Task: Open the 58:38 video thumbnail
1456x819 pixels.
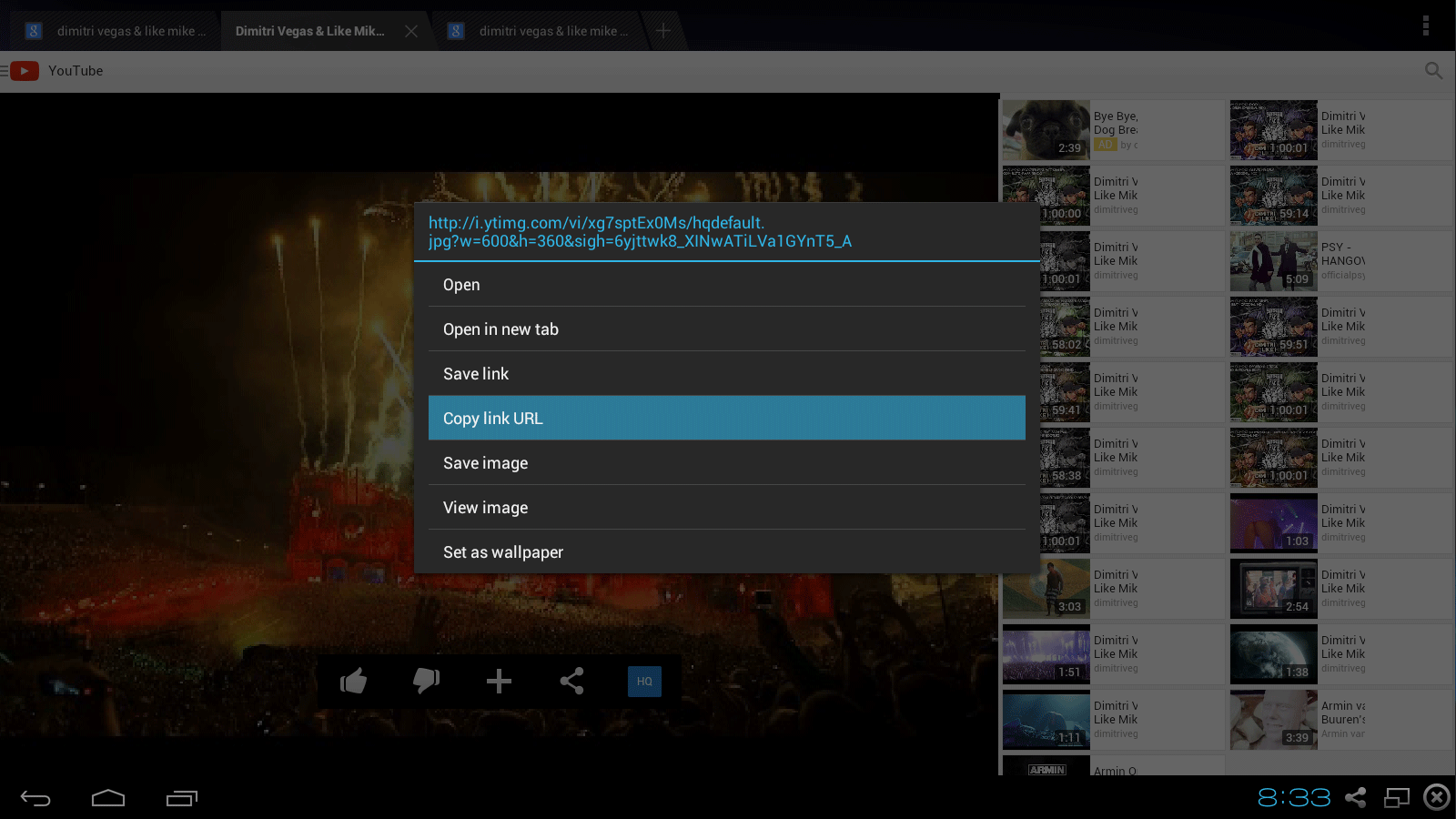Action: click(x=1065, y=458)
